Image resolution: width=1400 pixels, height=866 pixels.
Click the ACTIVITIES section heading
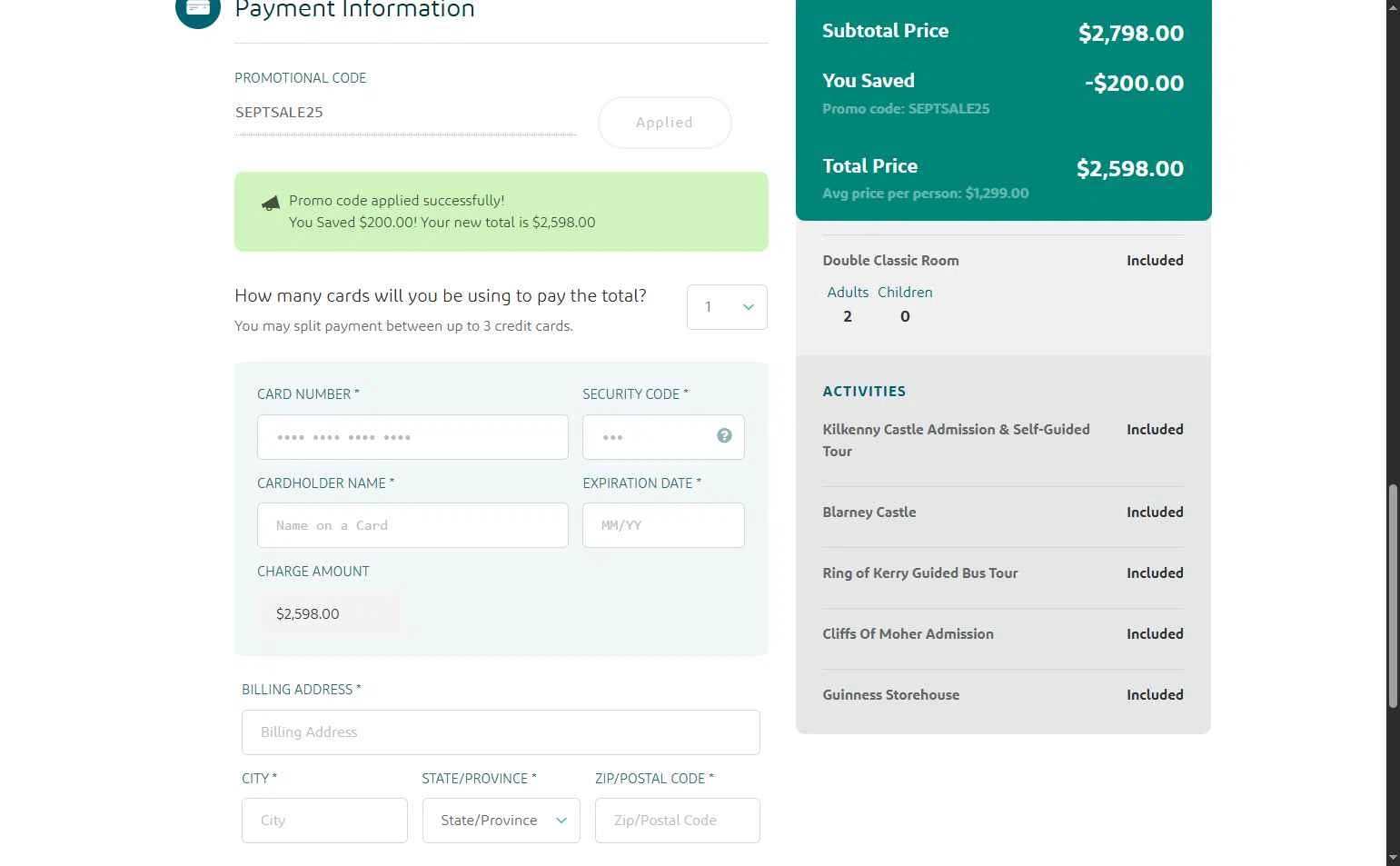point(864,392)
